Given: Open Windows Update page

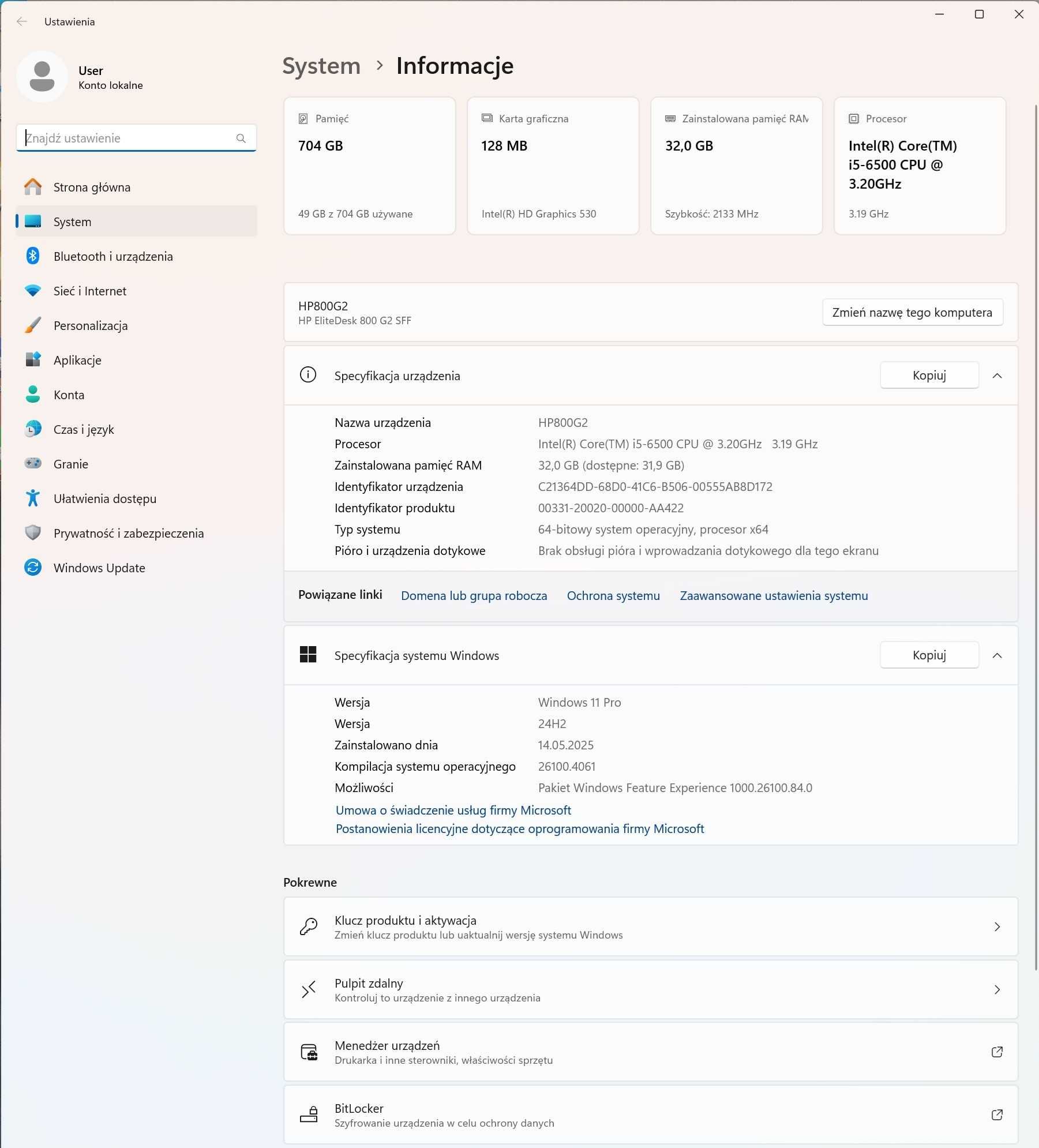Looking at the screenshot, I should (x=136, y=568).
